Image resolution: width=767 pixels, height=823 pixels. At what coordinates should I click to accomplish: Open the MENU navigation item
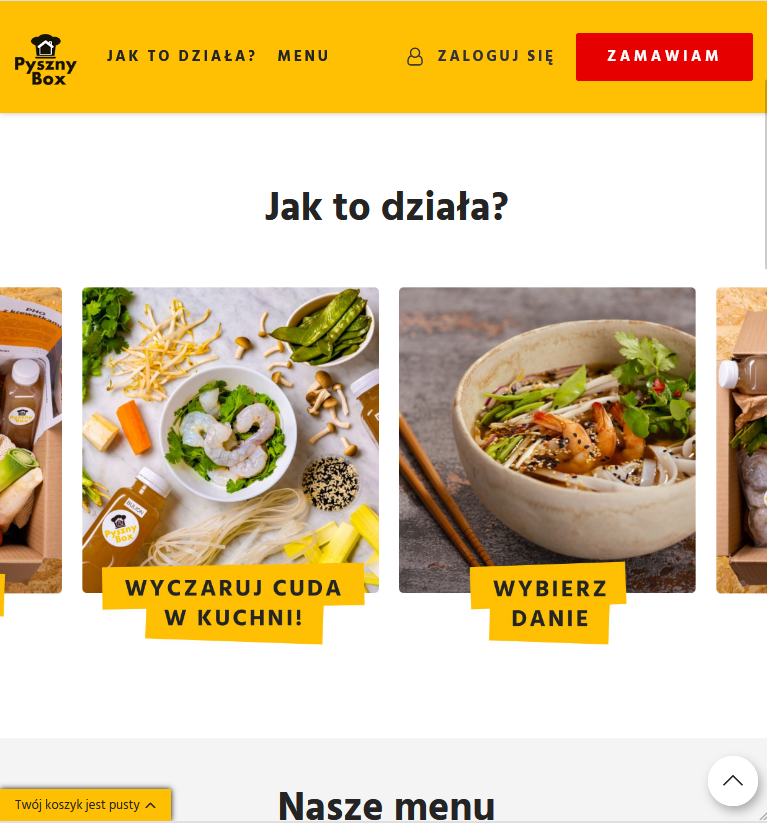pyautogui.click(x=303, y=56)
